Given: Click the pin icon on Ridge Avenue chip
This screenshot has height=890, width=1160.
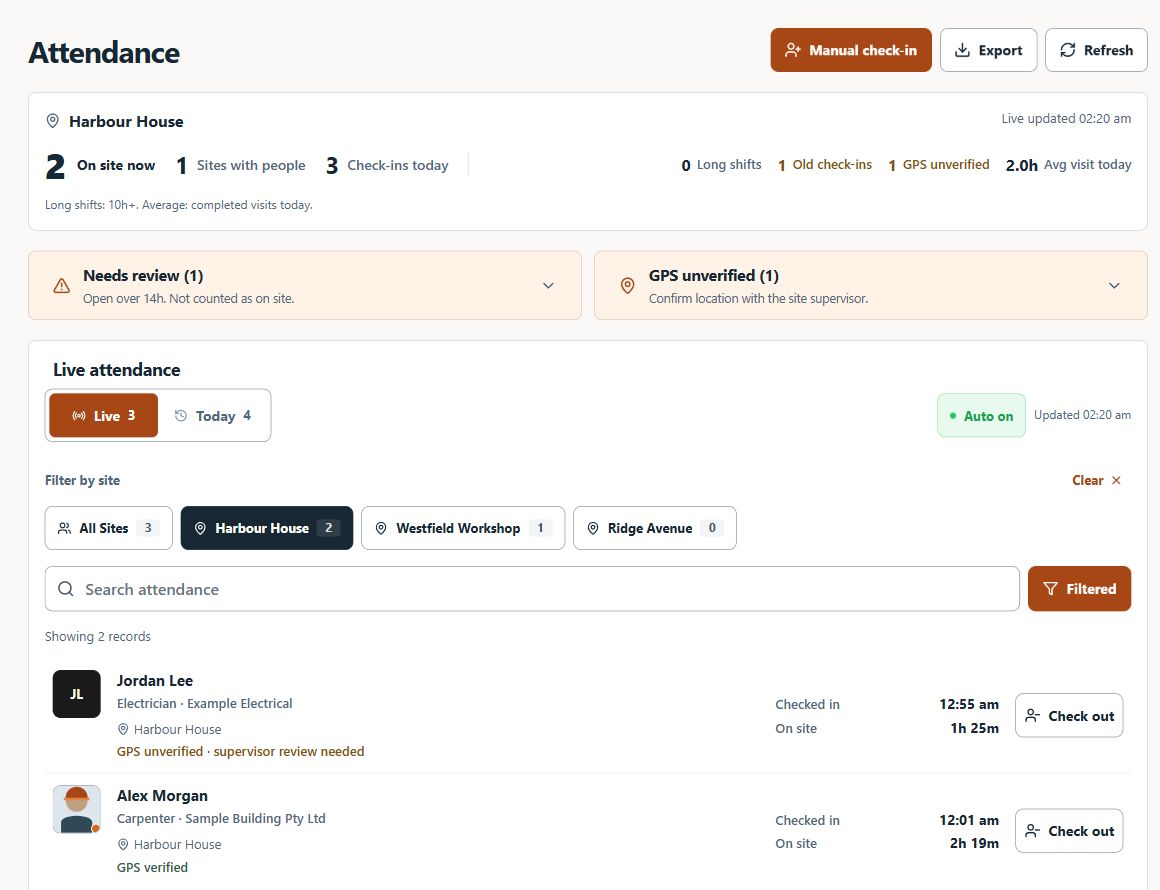Looking at the screenshot, I should (593, 528).
